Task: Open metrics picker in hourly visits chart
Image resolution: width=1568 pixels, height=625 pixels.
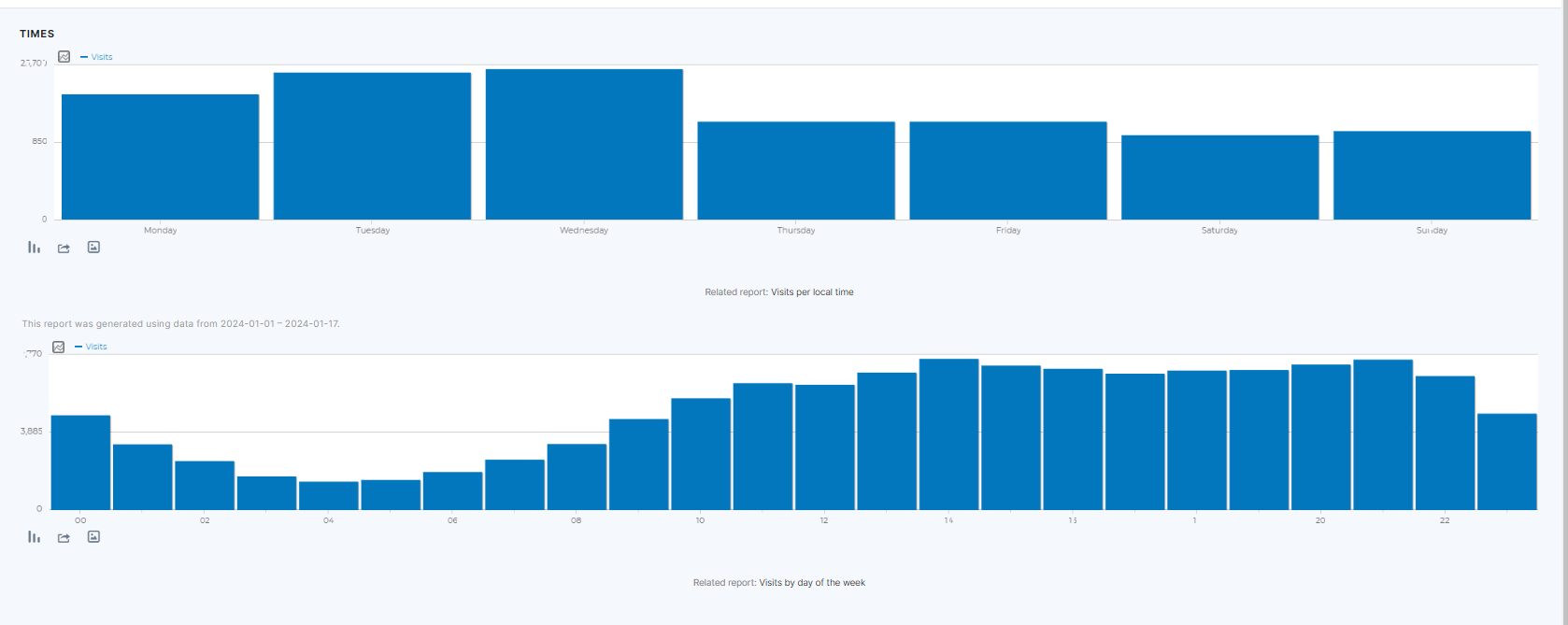Action: click(x=58, y=347)
